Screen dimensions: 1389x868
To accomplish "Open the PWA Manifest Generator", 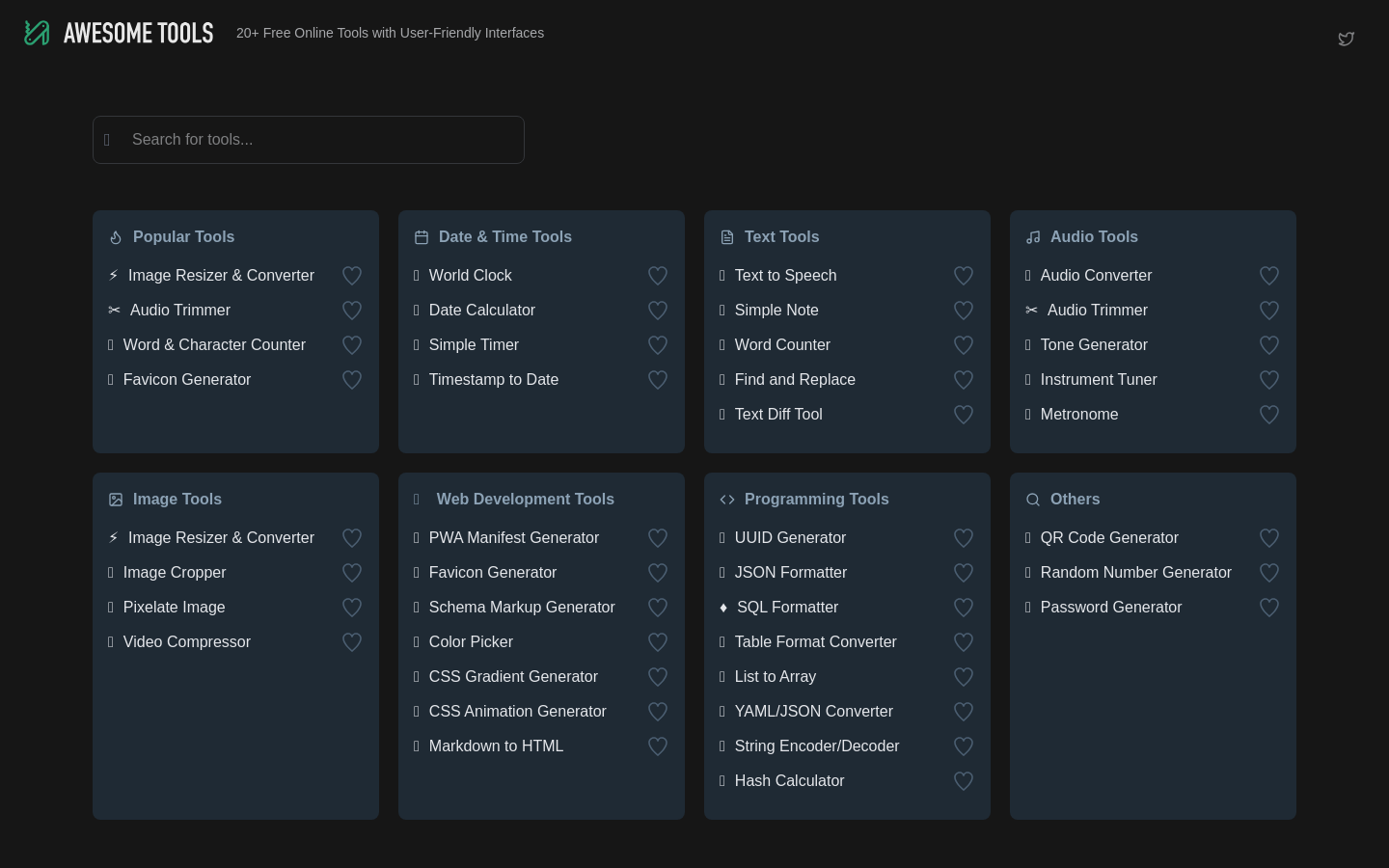I will [514, 538].
